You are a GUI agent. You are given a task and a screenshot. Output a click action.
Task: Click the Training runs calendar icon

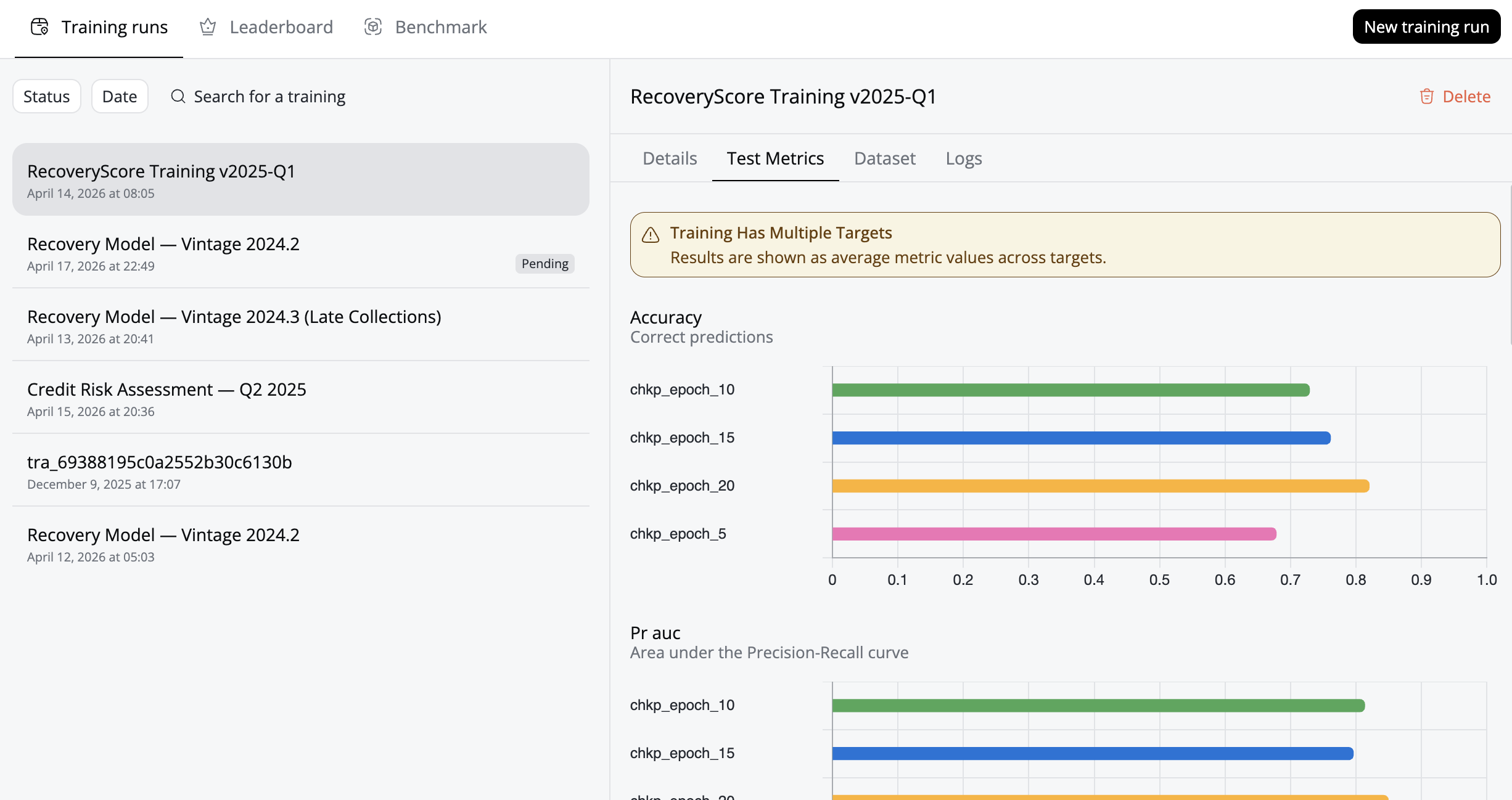click(39, 27)
